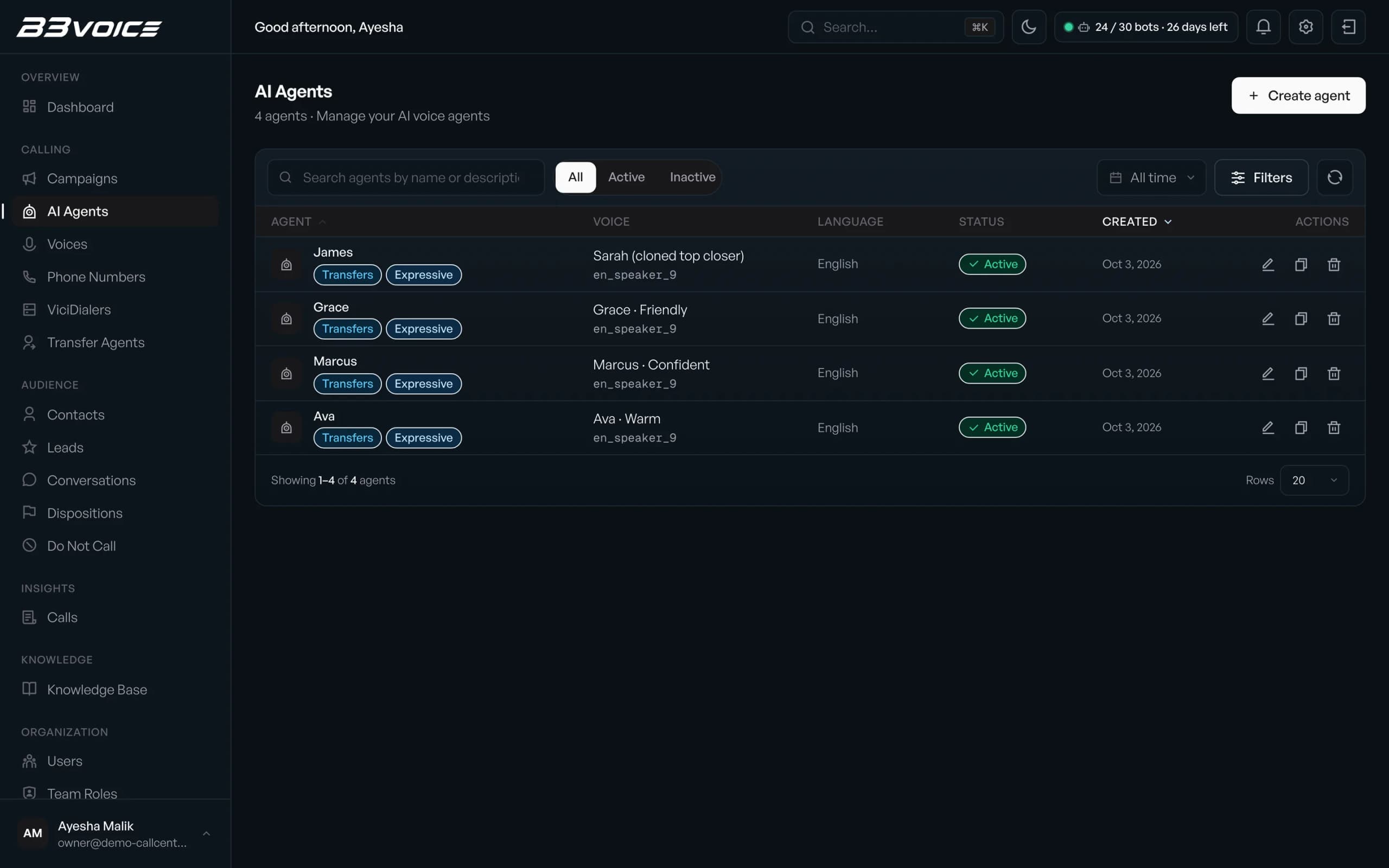Open settings gear in top bar
This screenshot has width=1389, height=868.
tap(1306, 27)
